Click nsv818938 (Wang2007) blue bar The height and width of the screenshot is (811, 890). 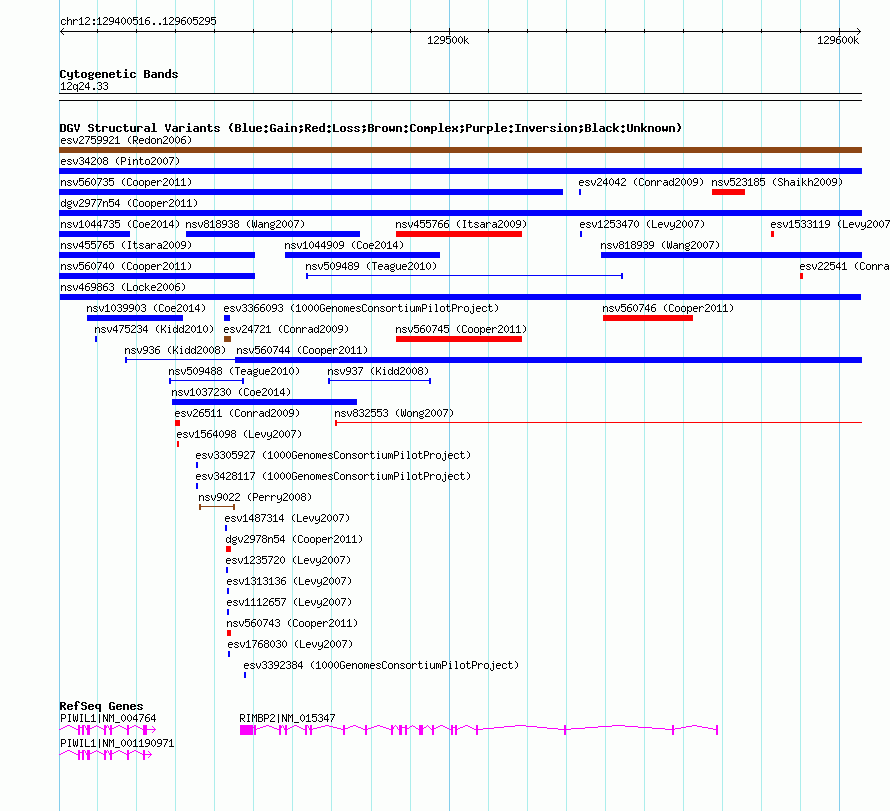pyautogui.click(x=272, y=234)
